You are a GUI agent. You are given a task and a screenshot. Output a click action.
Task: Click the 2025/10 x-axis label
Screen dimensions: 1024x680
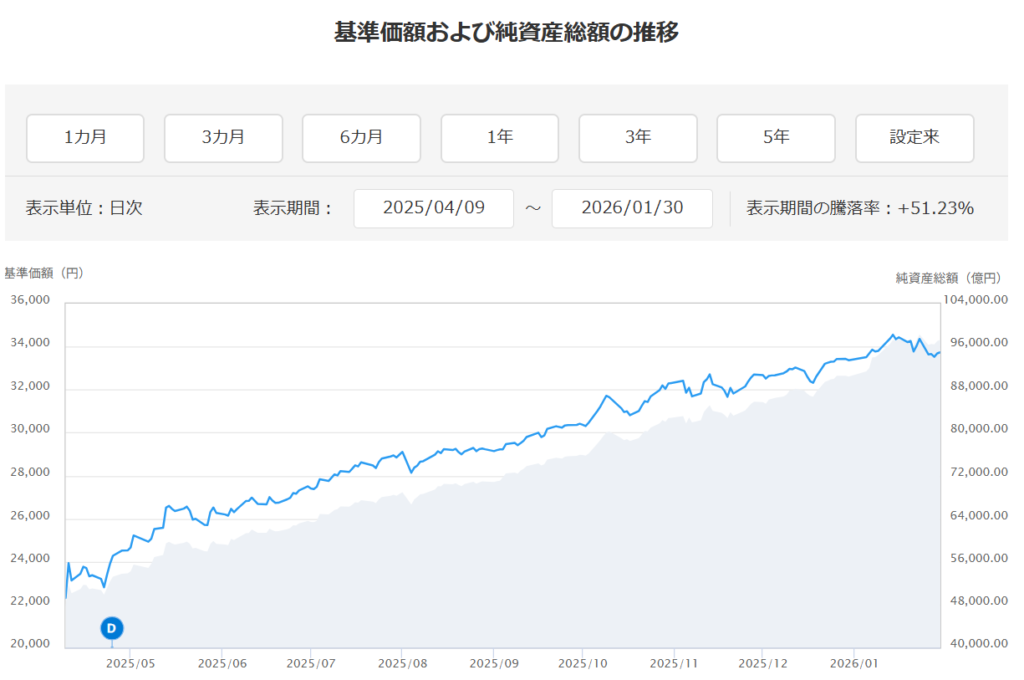click(x=583, y=663)
